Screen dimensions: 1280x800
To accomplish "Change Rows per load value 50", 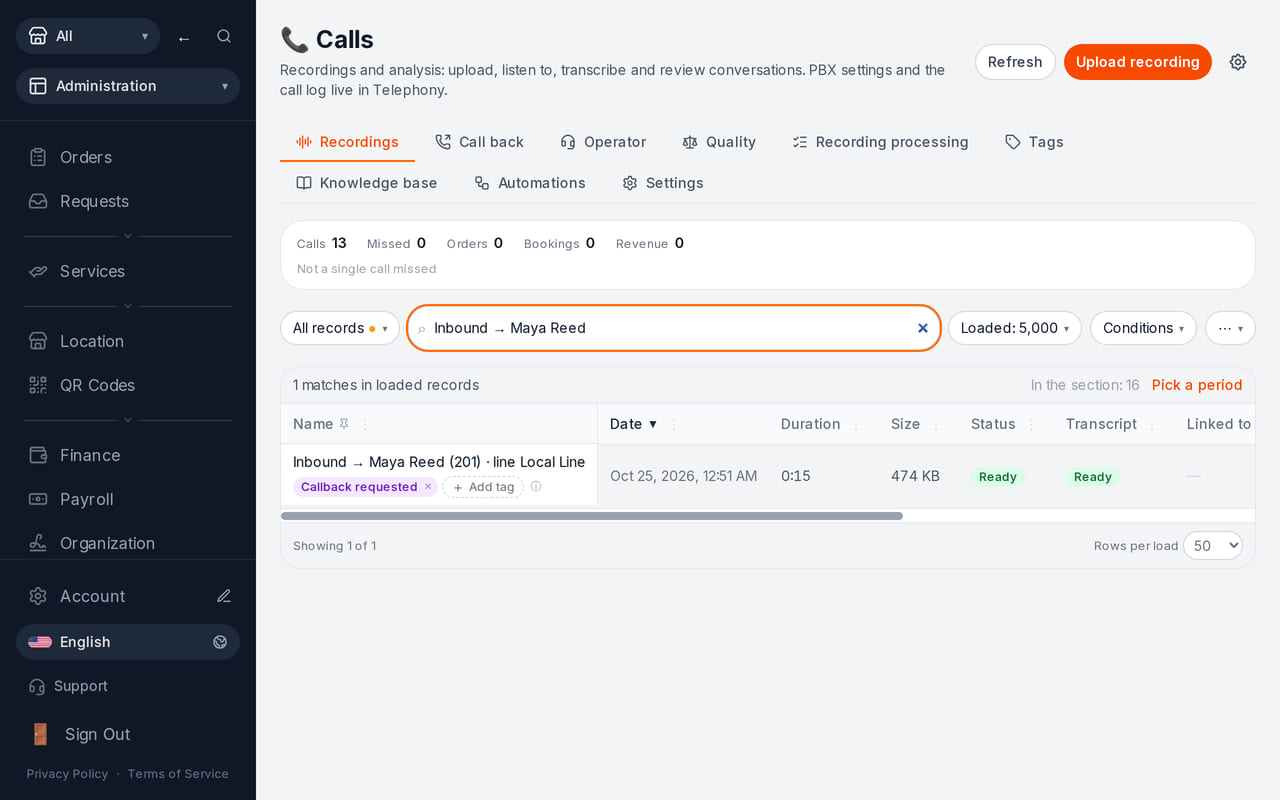I will (x=1213, y=546).
